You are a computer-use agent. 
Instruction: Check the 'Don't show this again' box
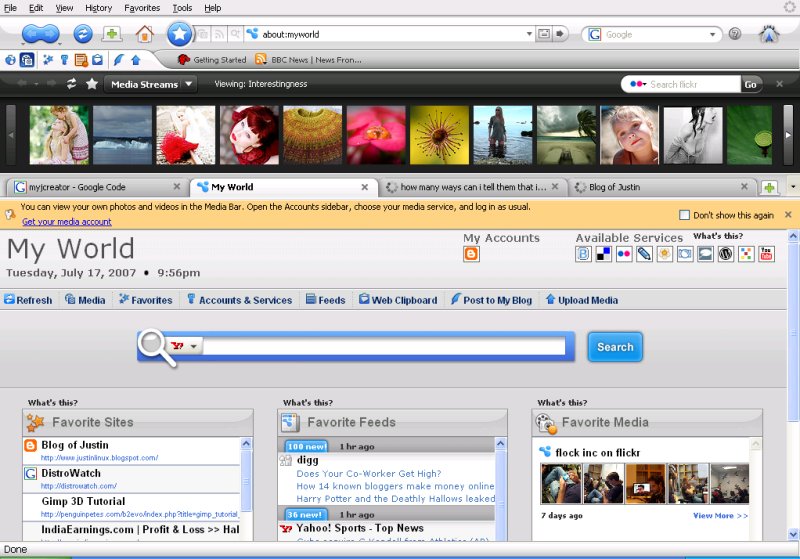pos(684,215)
